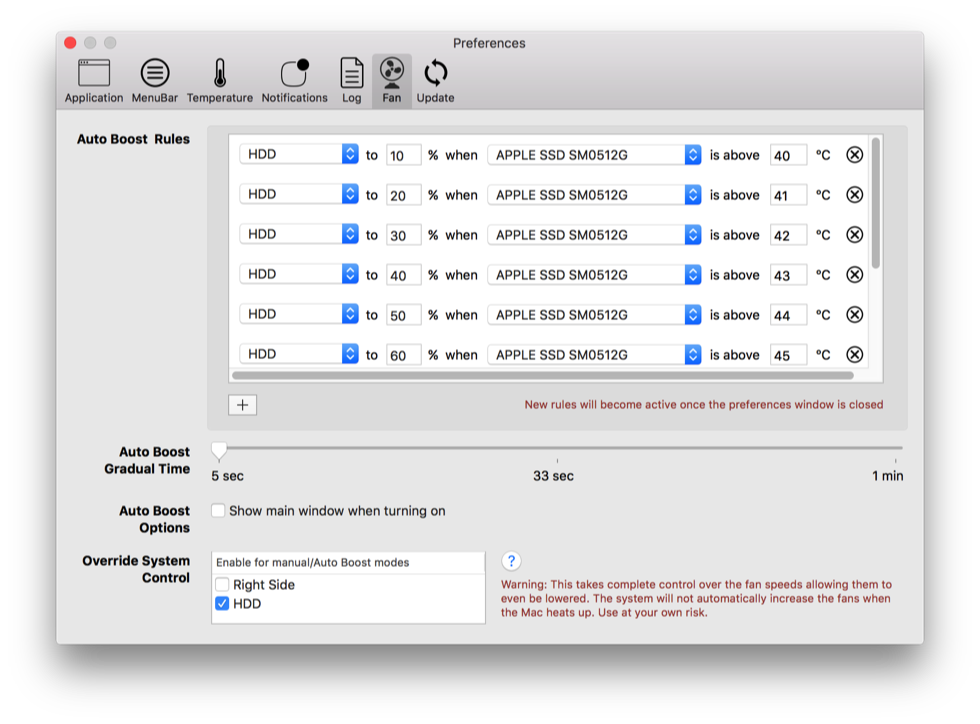980x724 pixels.
Task: Click the temperature field showing 45
Action: coord(788,355)
